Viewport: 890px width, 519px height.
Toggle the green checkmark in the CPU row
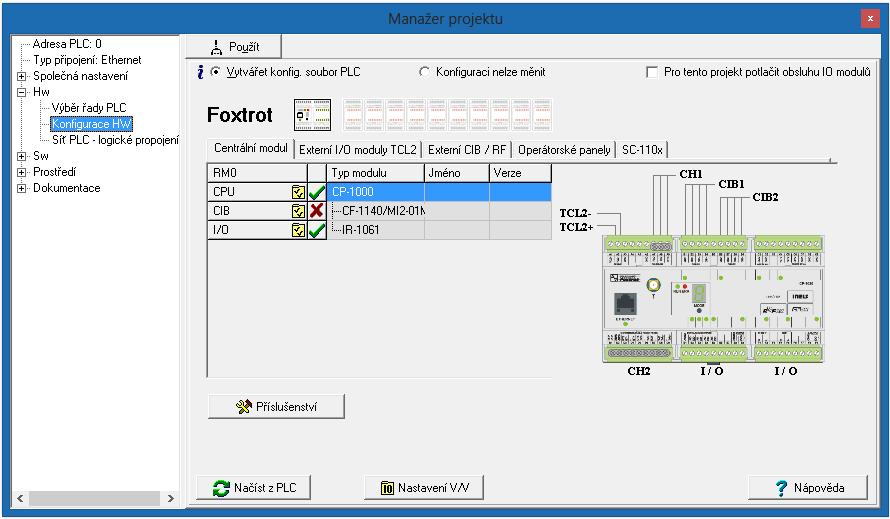[x=317, y=192]
